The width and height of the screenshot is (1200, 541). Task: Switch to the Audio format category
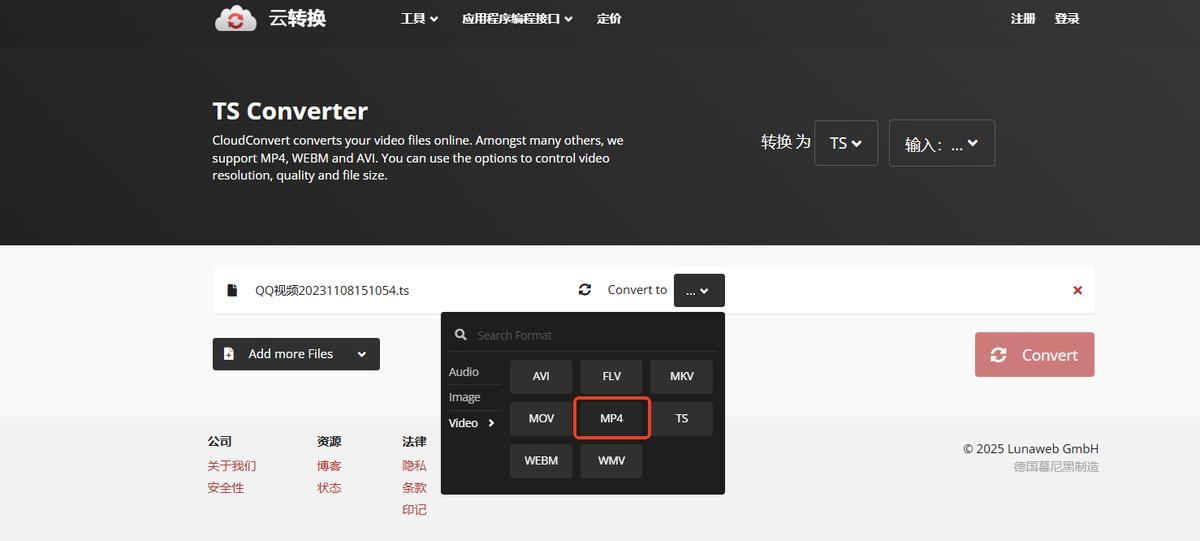coord(464,372)
